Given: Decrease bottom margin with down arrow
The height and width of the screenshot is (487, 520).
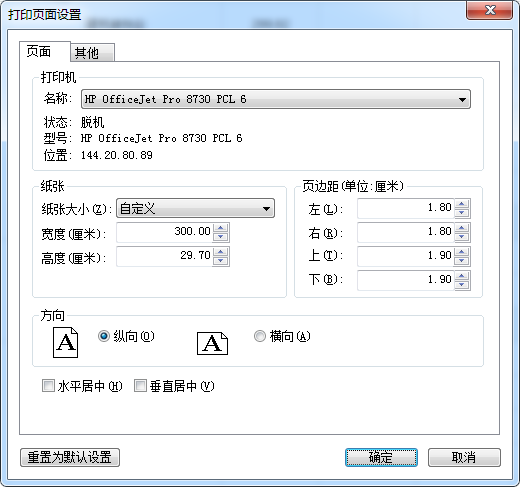Looking at the screenshot, I should pyautogui.click(x=462, y=285).
